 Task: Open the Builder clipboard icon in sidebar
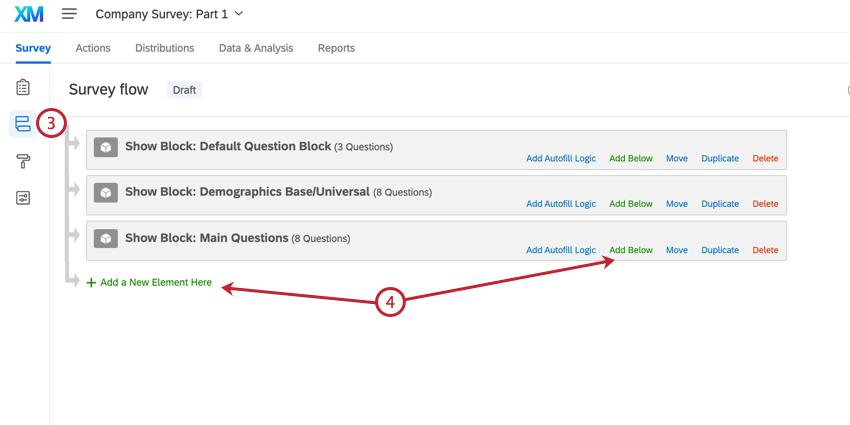pos(23,88)
